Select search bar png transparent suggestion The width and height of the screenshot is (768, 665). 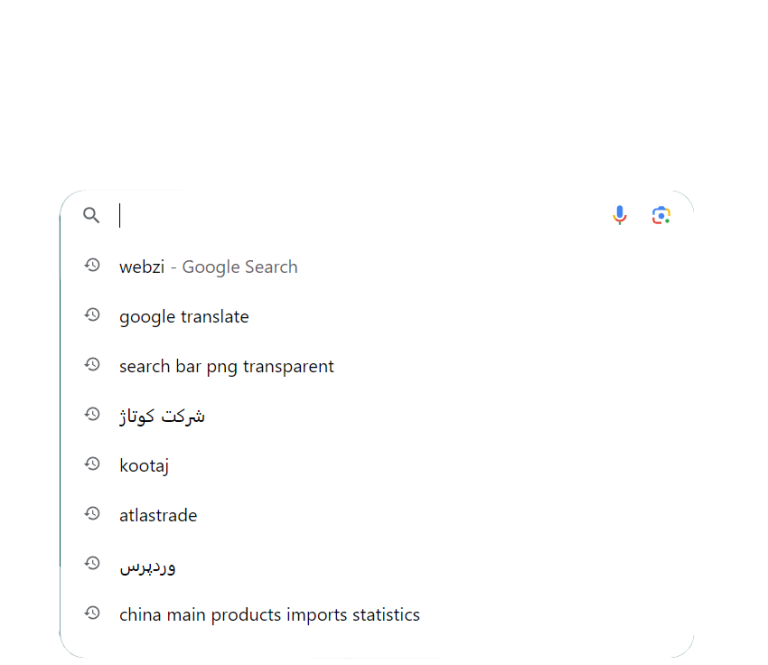pos(226,367)
